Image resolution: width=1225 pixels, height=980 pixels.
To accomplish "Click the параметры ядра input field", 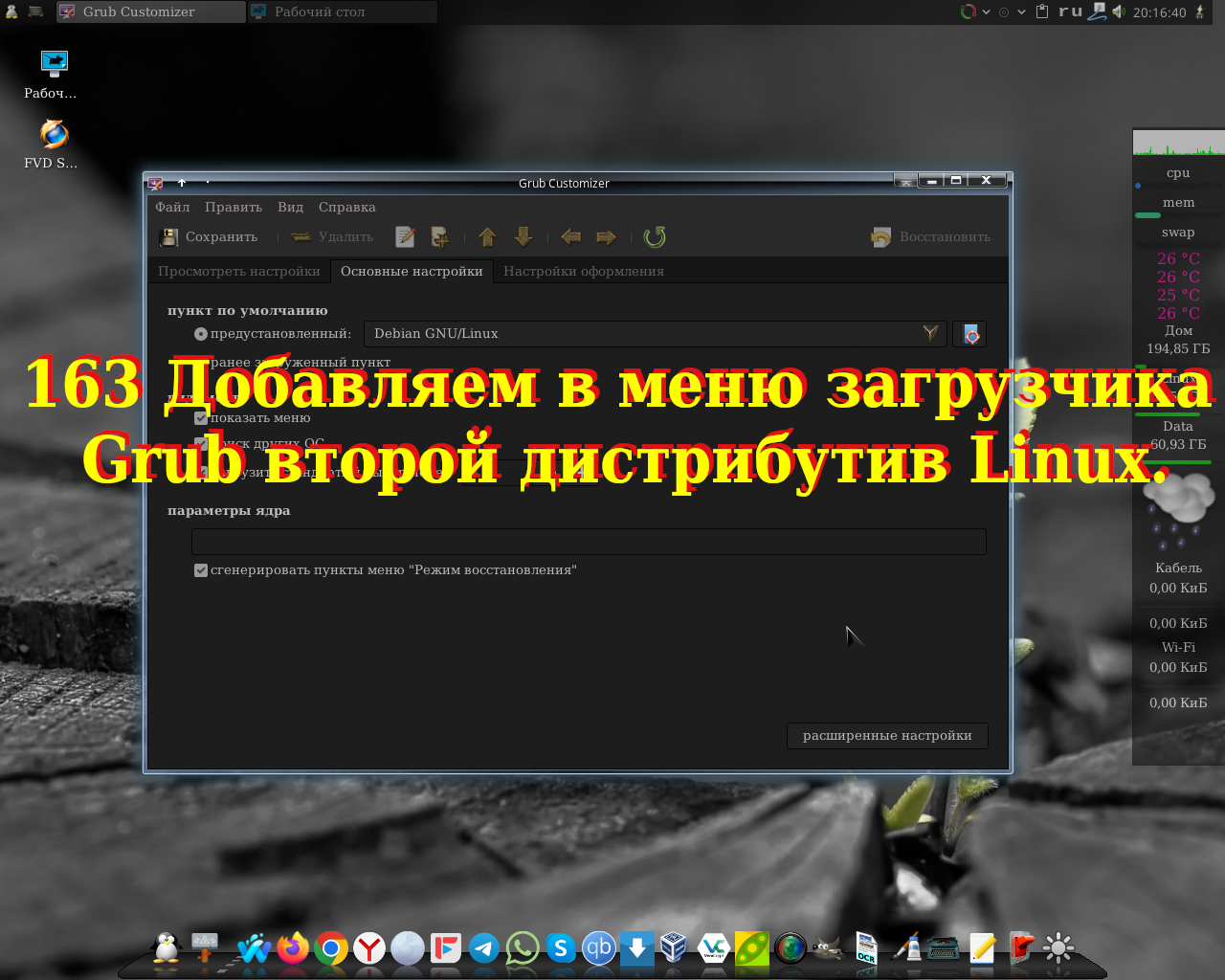I will 589,542.
